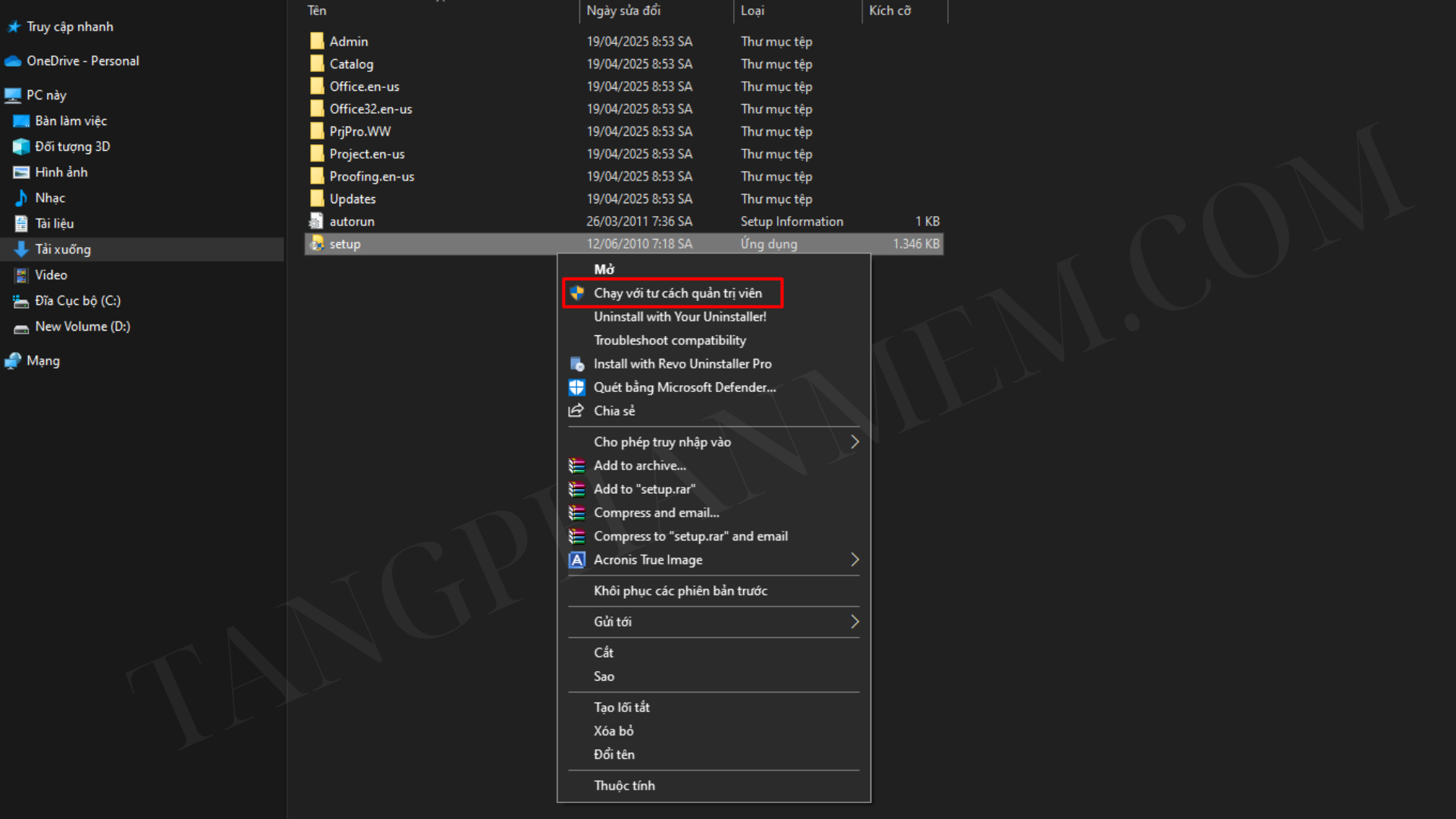Click the OneDrive cloud icon in sidebar

[x=13, y=61]
